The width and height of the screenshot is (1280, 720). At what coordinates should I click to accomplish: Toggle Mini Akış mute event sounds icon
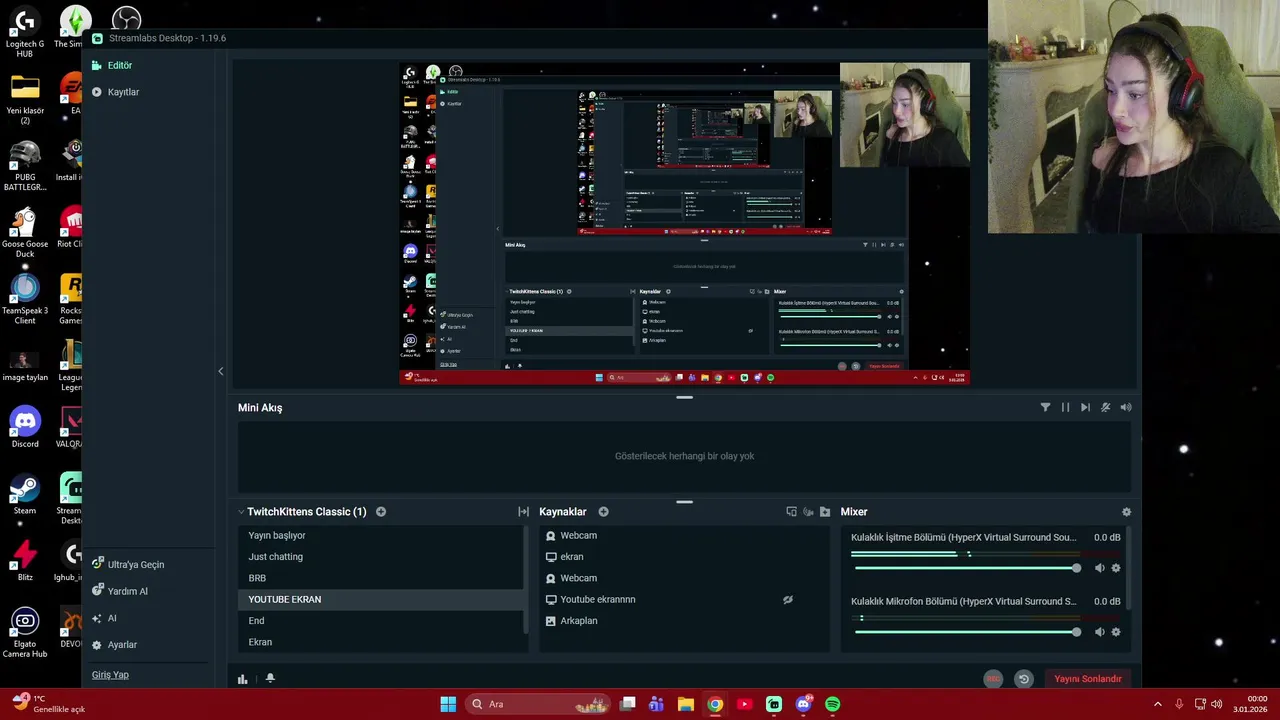[1105, 408]
